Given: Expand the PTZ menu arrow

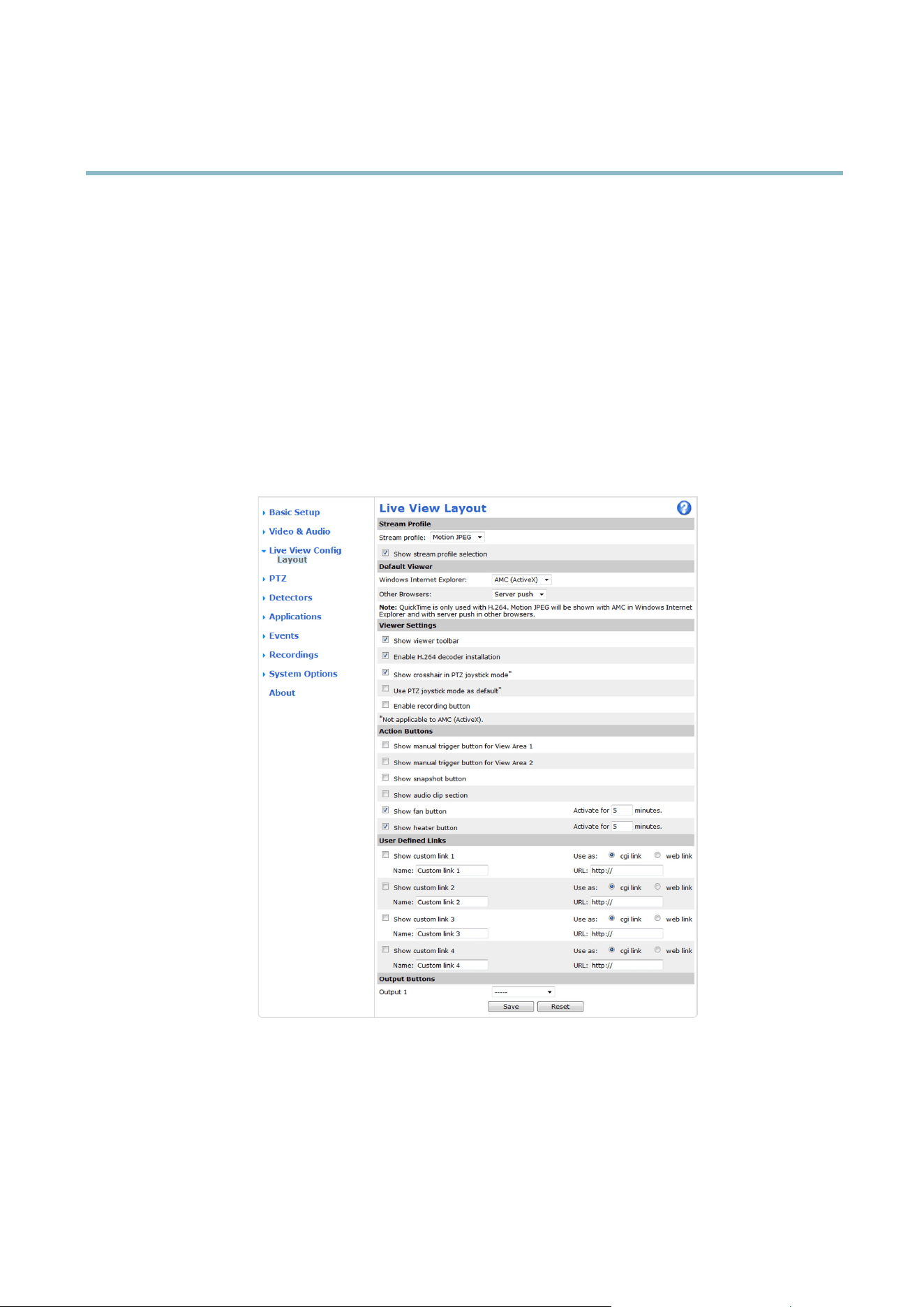Looking at the screenshot, I should [264, 579].
